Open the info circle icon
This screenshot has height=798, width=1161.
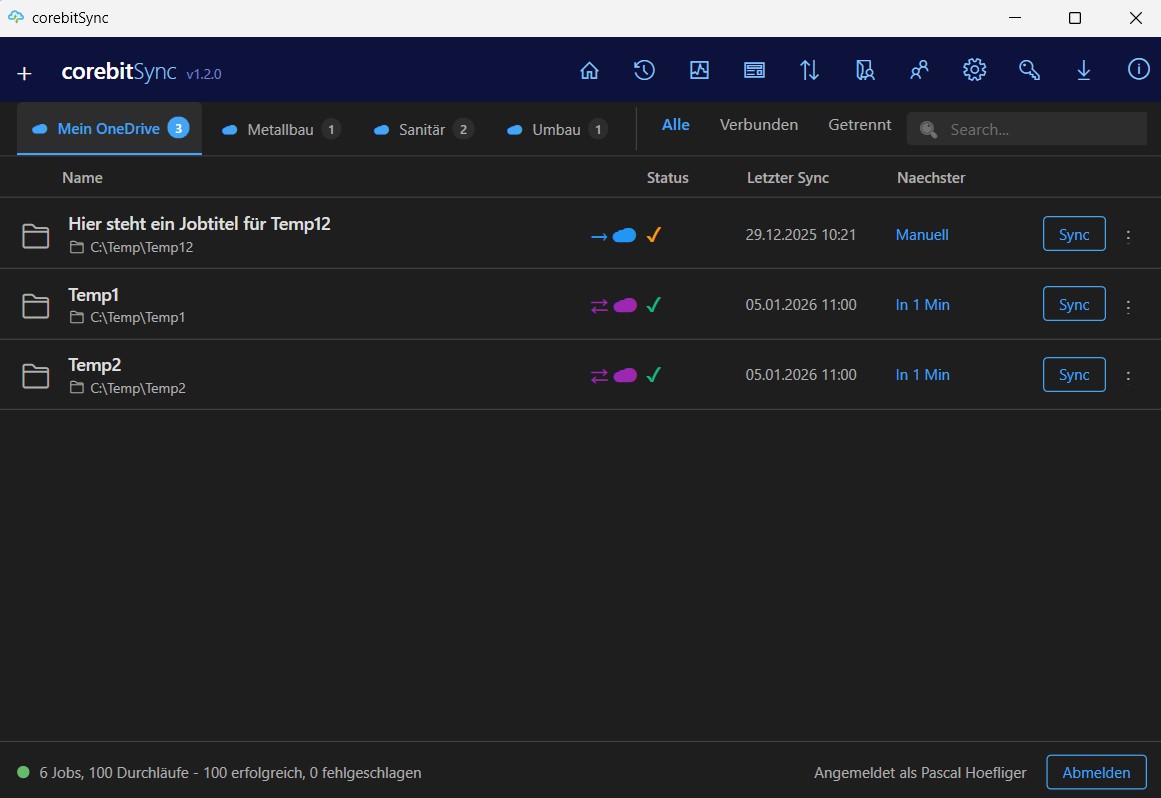click(1138, 70)
